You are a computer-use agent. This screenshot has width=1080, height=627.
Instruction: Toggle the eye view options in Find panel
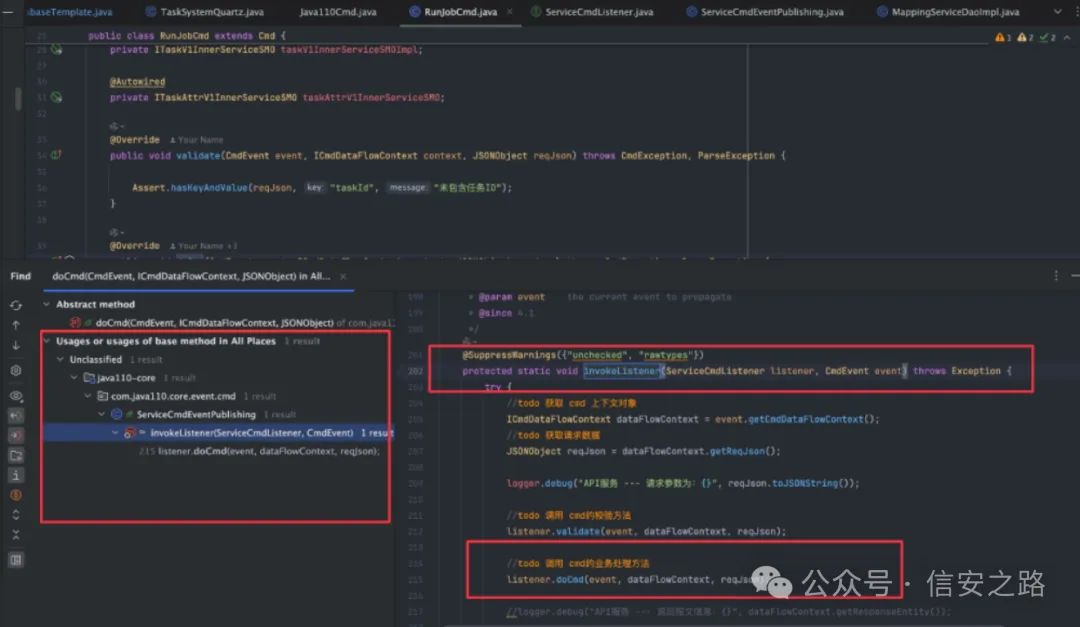pos(16,396)
